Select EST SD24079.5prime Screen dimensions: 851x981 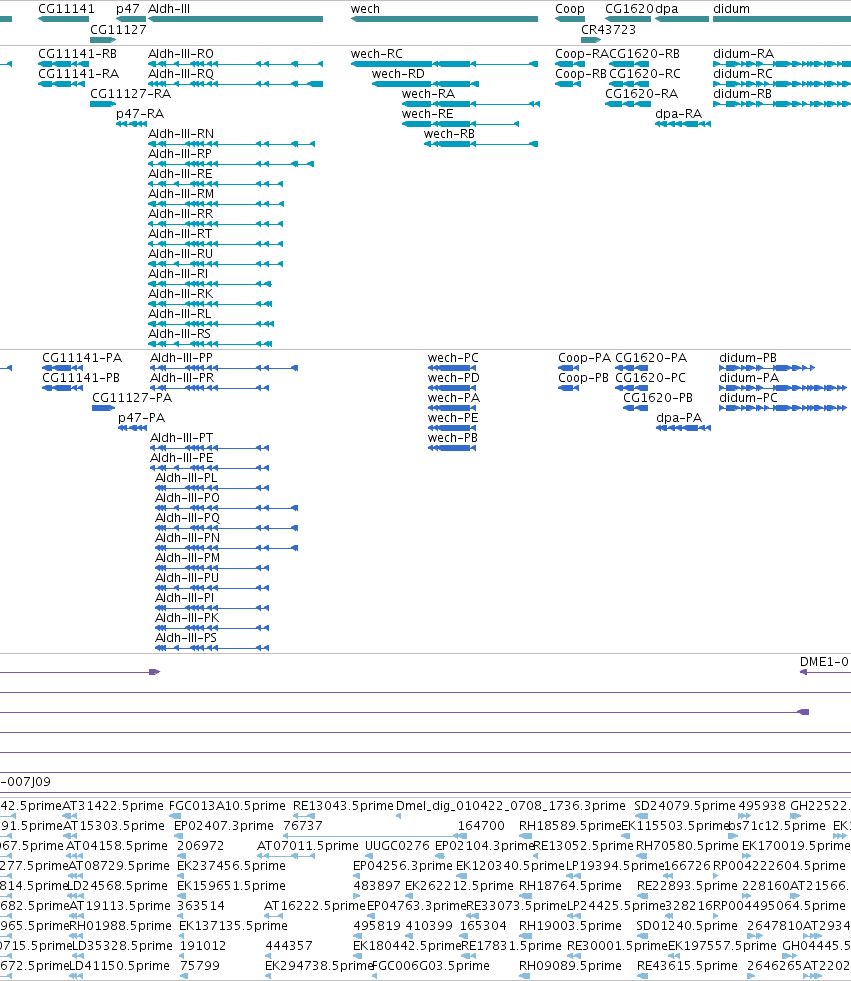641,816
